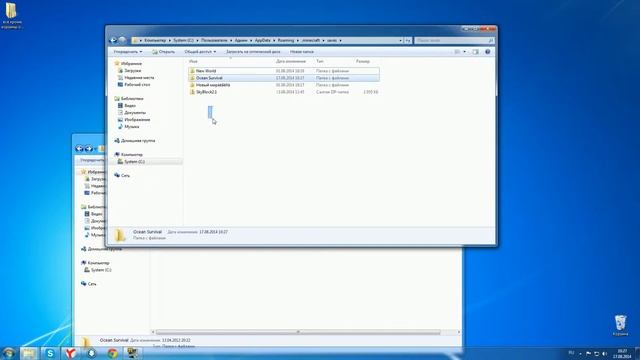Click the File Explorer taskbar icon
Screen dimensions: 640x360
tap(29, 353)
